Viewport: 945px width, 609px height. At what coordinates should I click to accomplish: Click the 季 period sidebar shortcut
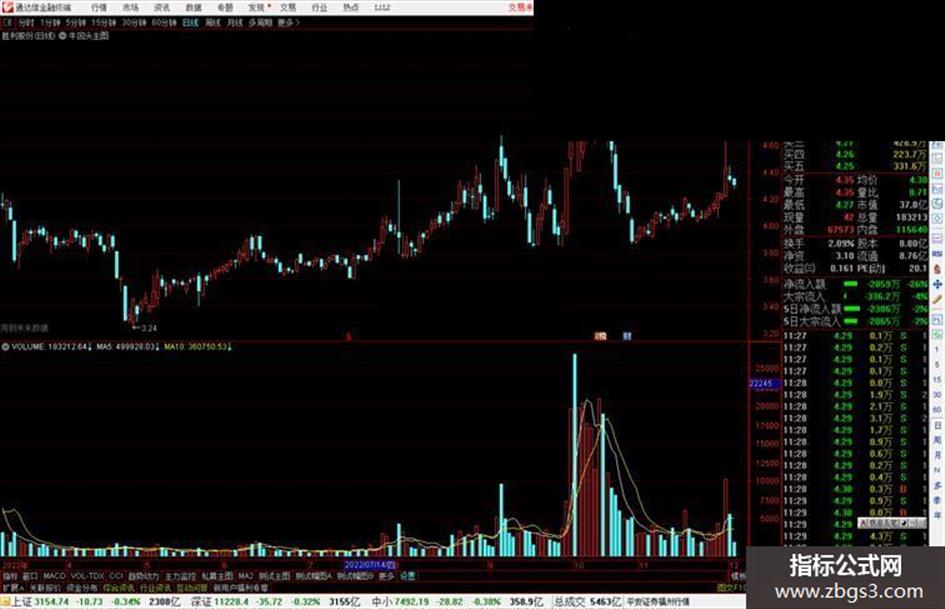coord(937,500)
